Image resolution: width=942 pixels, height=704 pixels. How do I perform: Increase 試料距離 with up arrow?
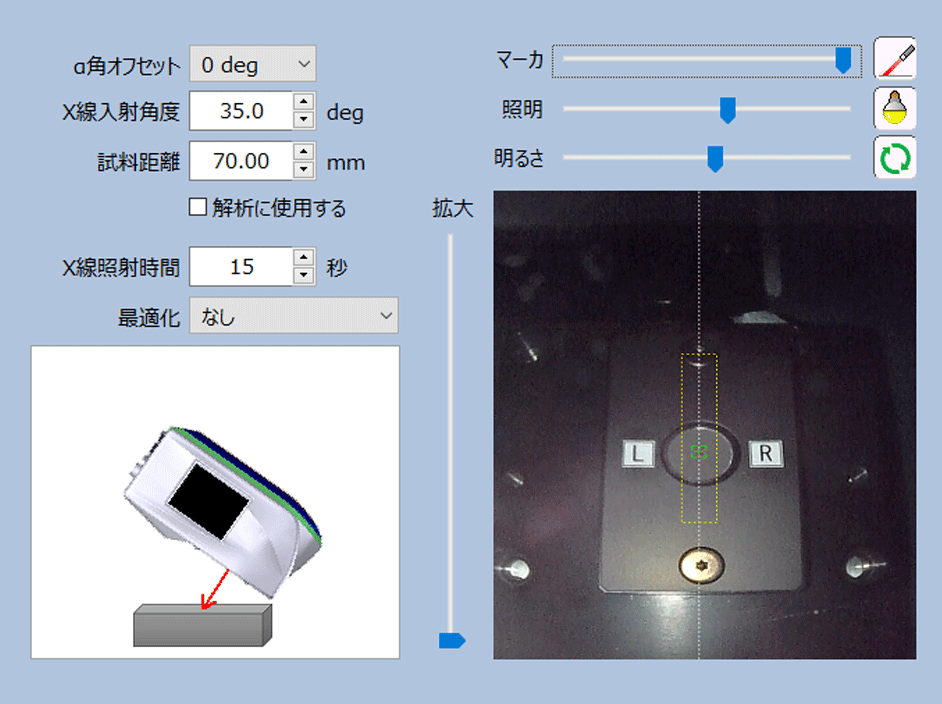[x=304, y=151]
